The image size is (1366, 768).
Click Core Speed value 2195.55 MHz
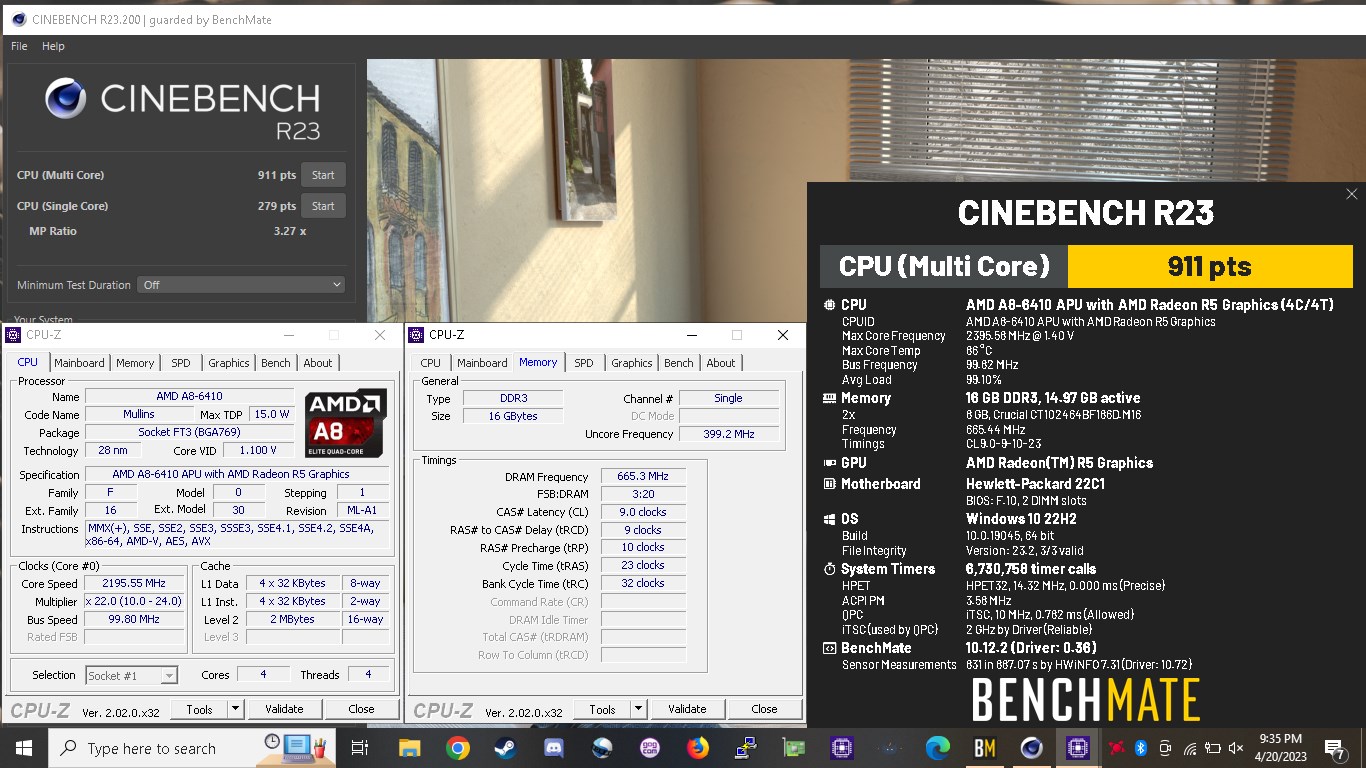[x=135, y=584]
